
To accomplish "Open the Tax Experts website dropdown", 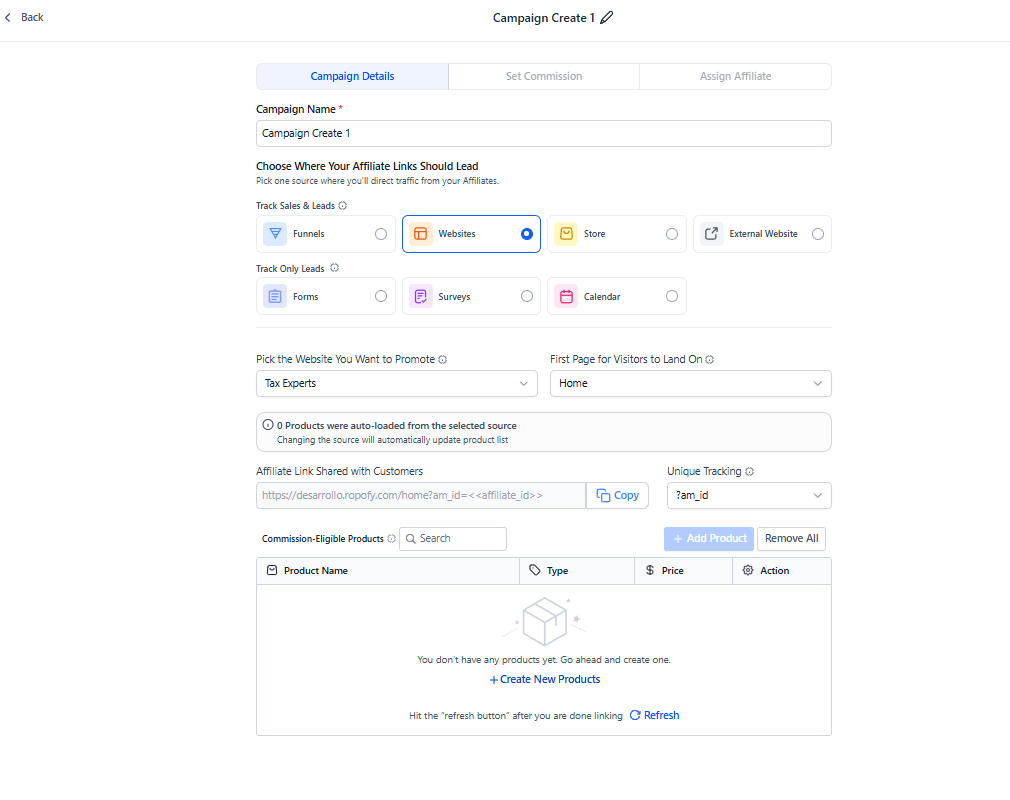I will click(x=397, y=384).
